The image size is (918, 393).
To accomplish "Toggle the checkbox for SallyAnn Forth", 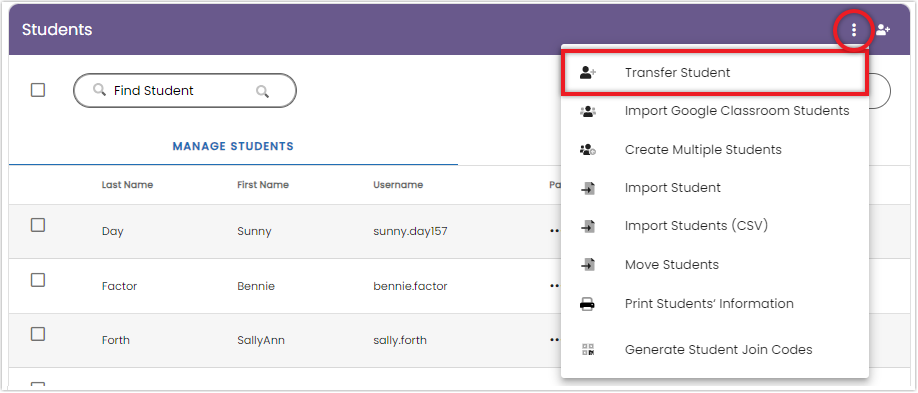I will (38, 334).
